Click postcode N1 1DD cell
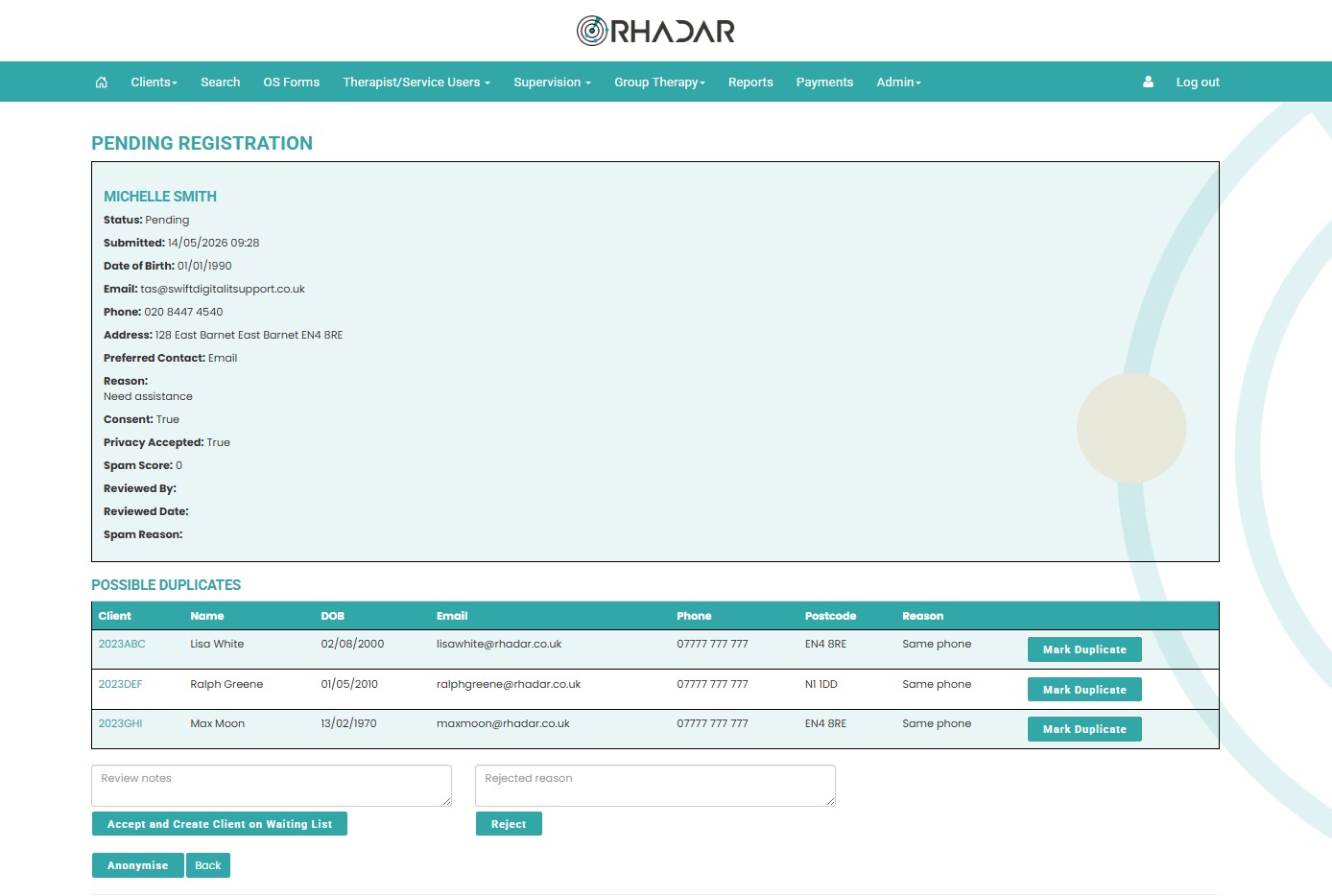The width and height of the screenshot is (1332, 896). 821,684
